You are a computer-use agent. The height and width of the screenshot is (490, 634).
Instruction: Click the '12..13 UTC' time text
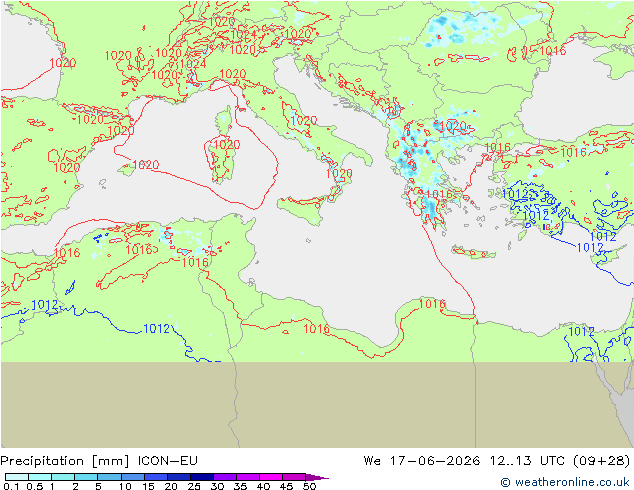click(527, 461)
